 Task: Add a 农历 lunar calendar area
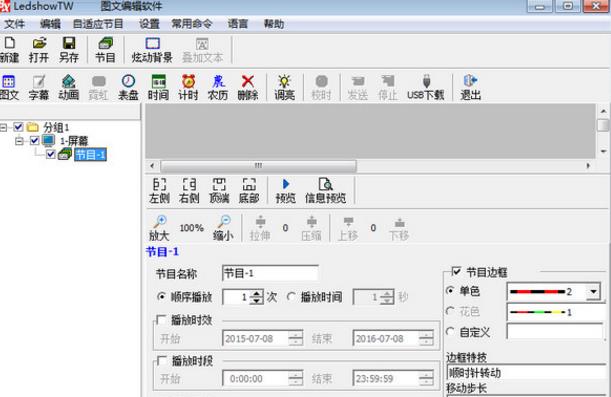218,87
